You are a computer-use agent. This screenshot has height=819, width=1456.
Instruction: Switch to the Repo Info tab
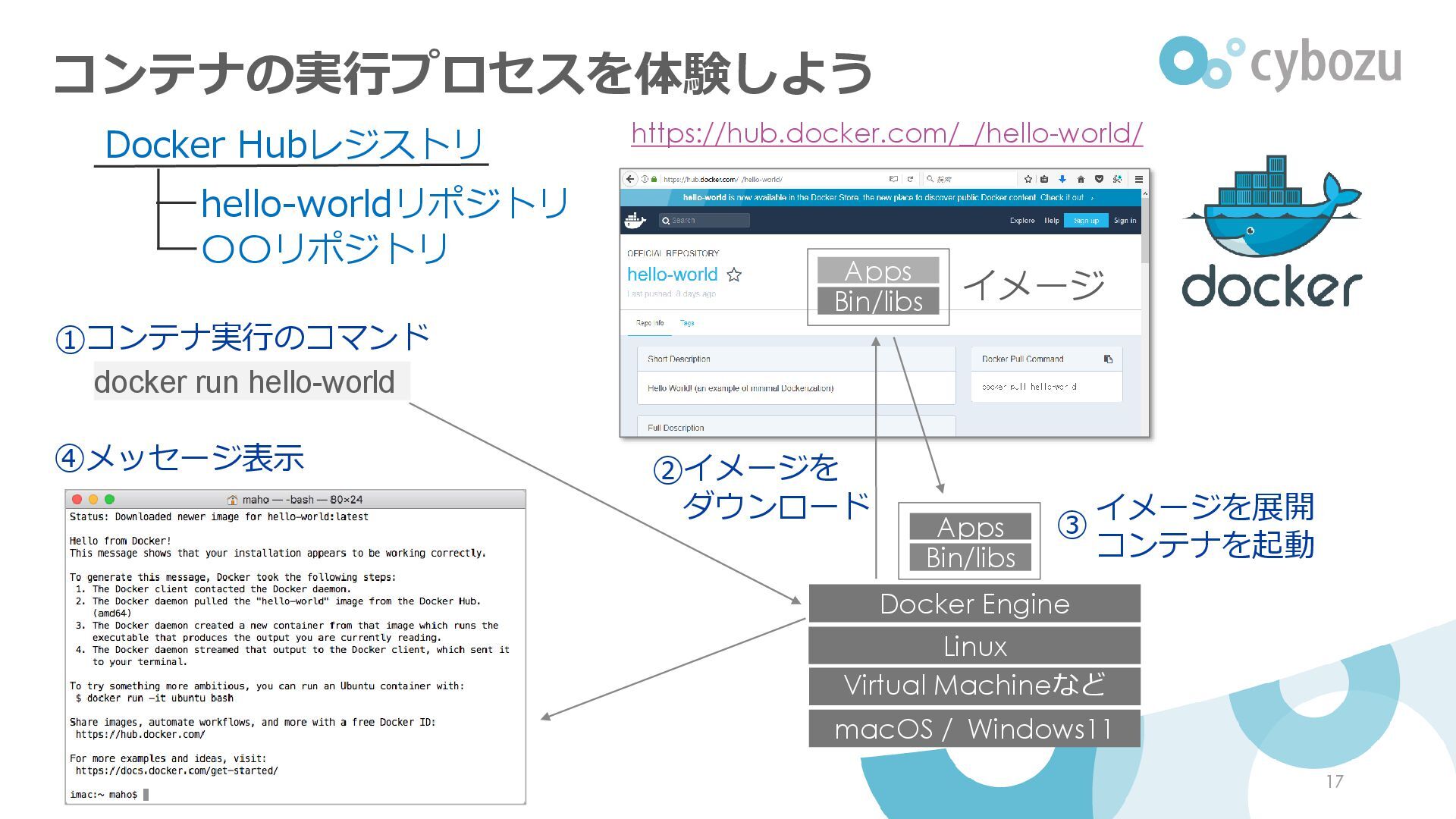pyautogui.click(x=650, y=323)
